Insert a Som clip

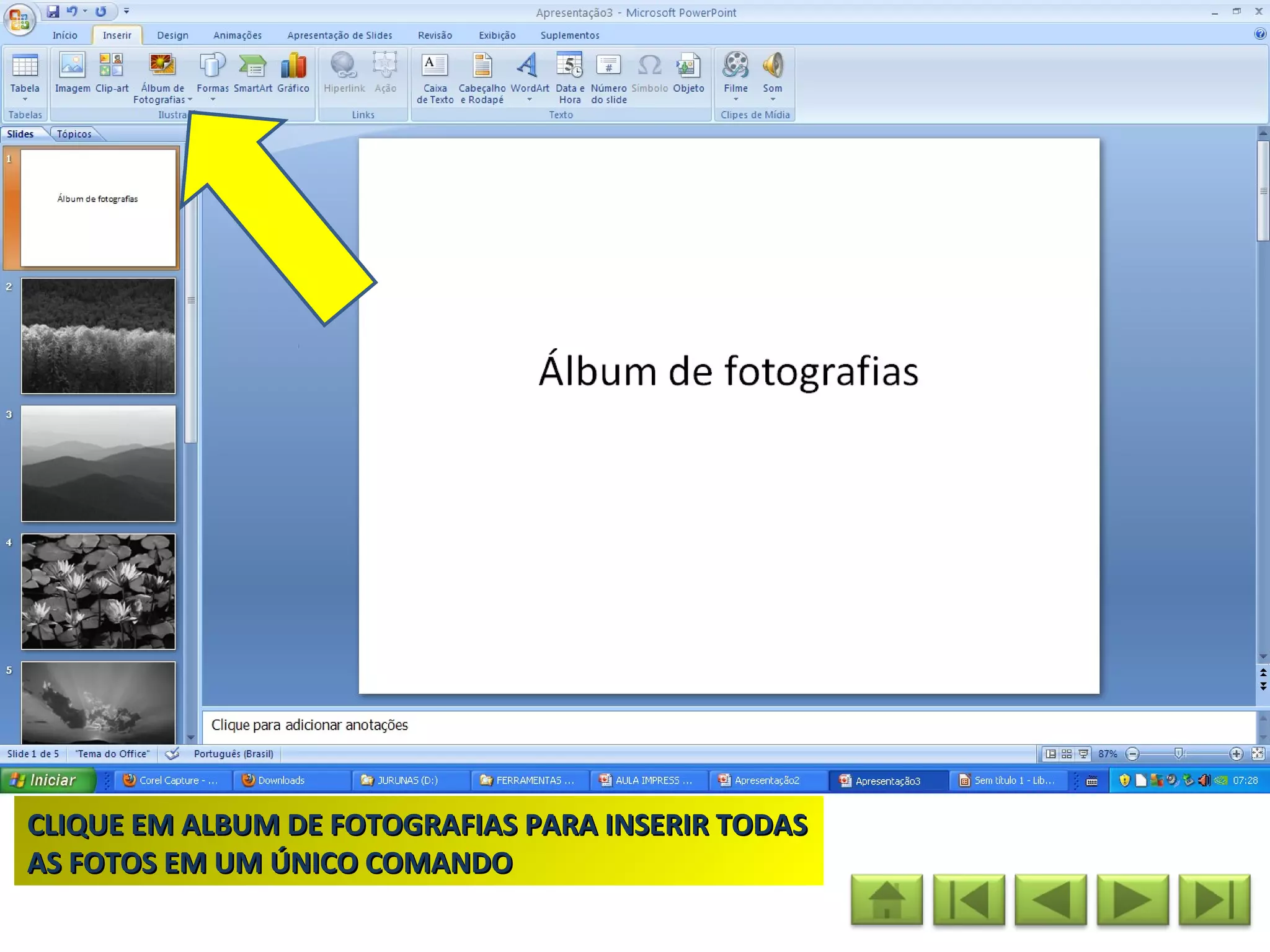tap(772, 77)
